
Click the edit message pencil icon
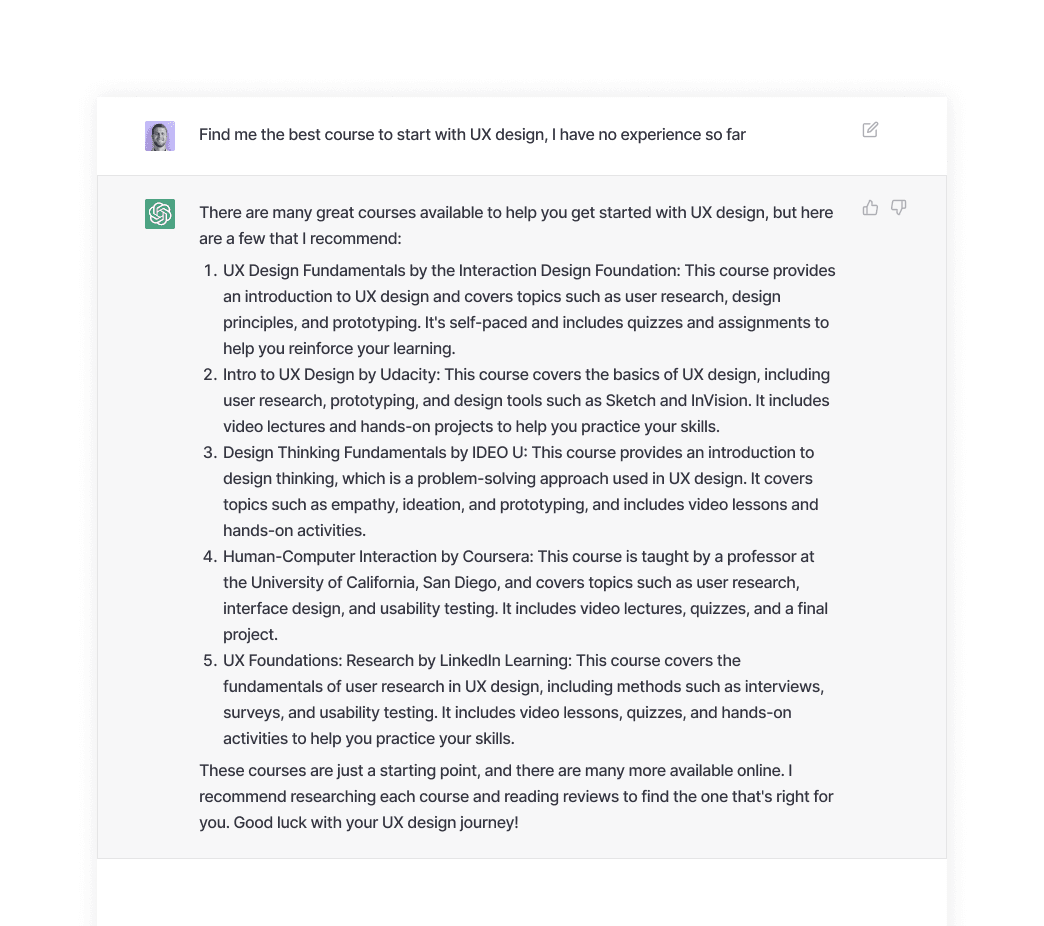[870, 130]
